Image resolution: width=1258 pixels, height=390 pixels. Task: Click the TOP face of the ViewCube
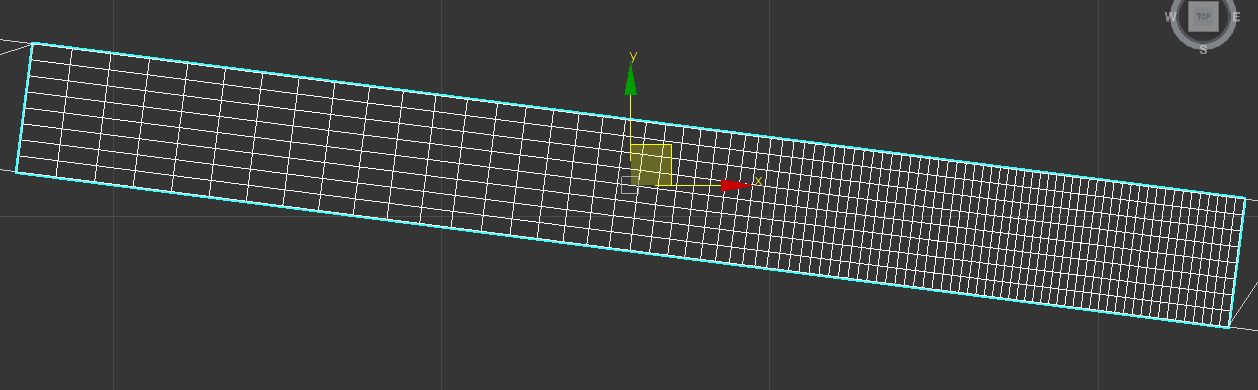tap(1204, 16)
